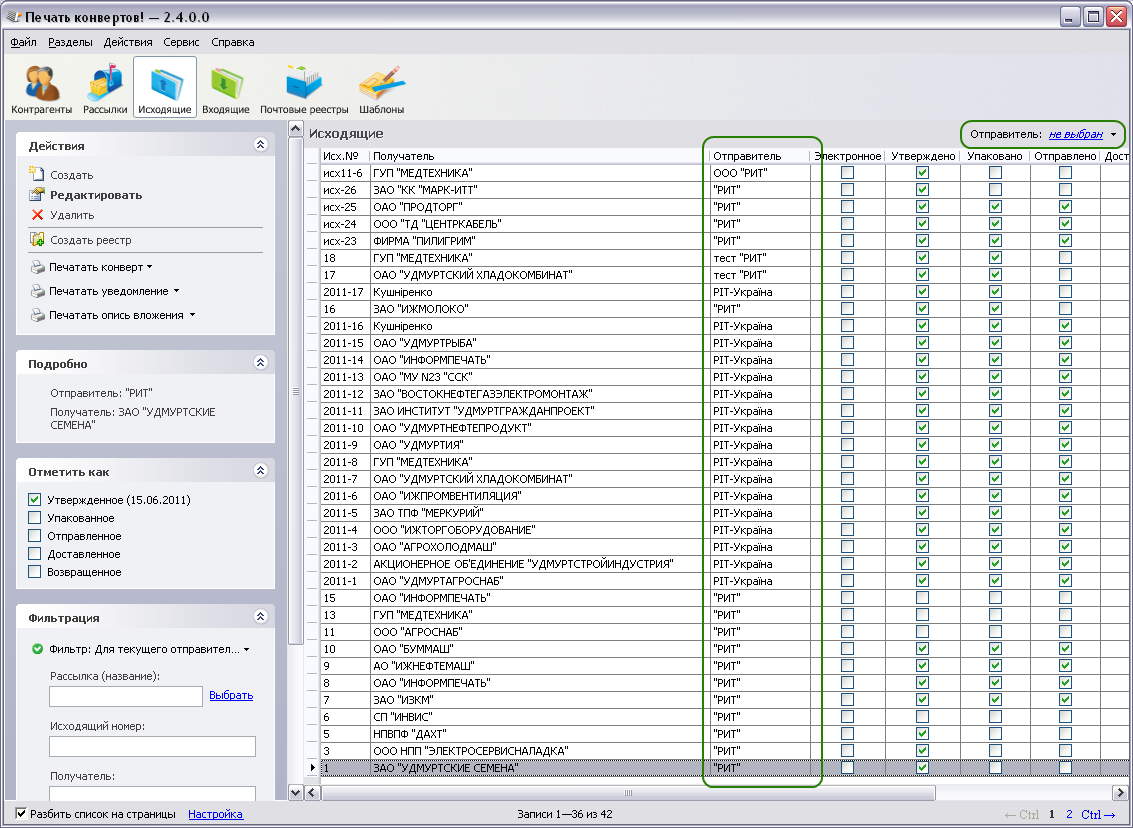Screen dimensions: 1133x828
Task: Open the Справка menu
Action: (x=233, y=42)
